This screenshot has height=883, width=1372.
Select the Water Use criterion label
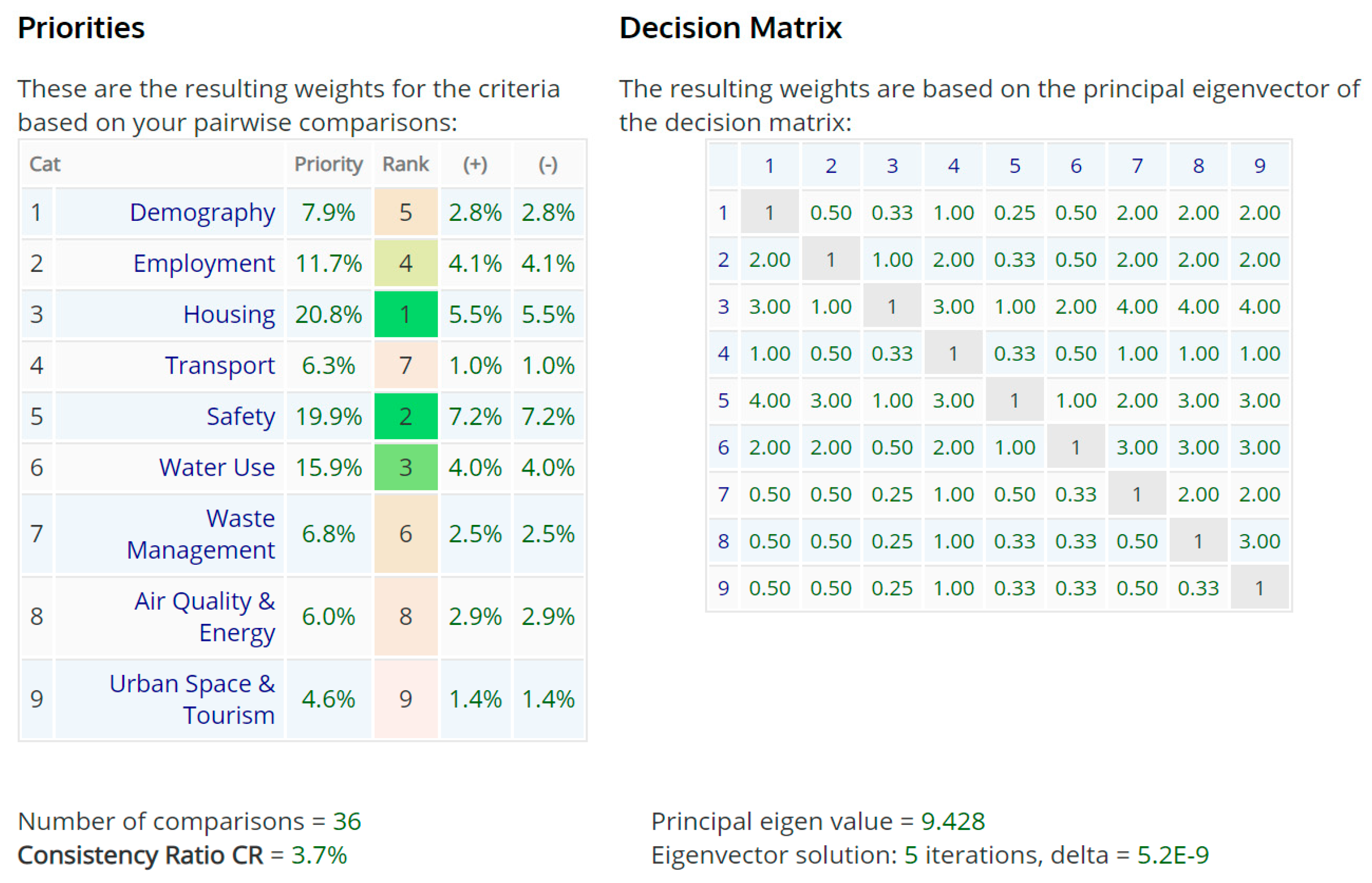(217, 467)
